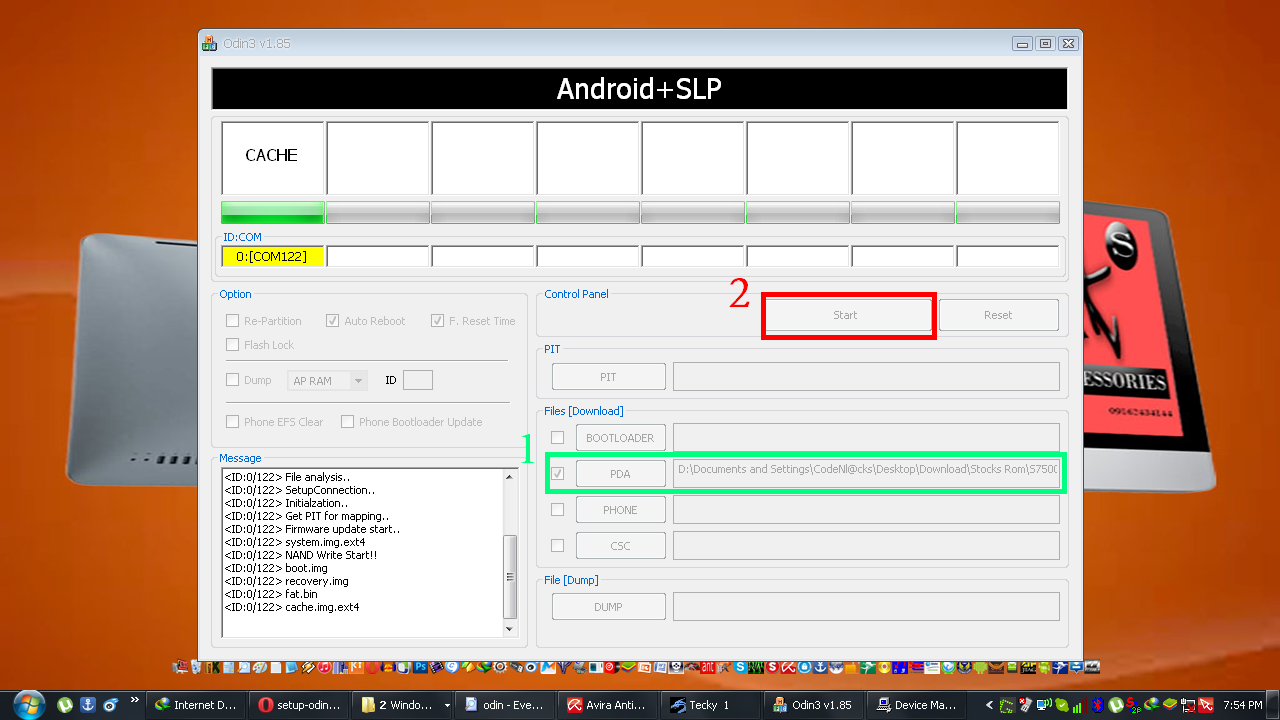
Task: Tick the PHONE file checkbox
Action: [x=557, y=510]
